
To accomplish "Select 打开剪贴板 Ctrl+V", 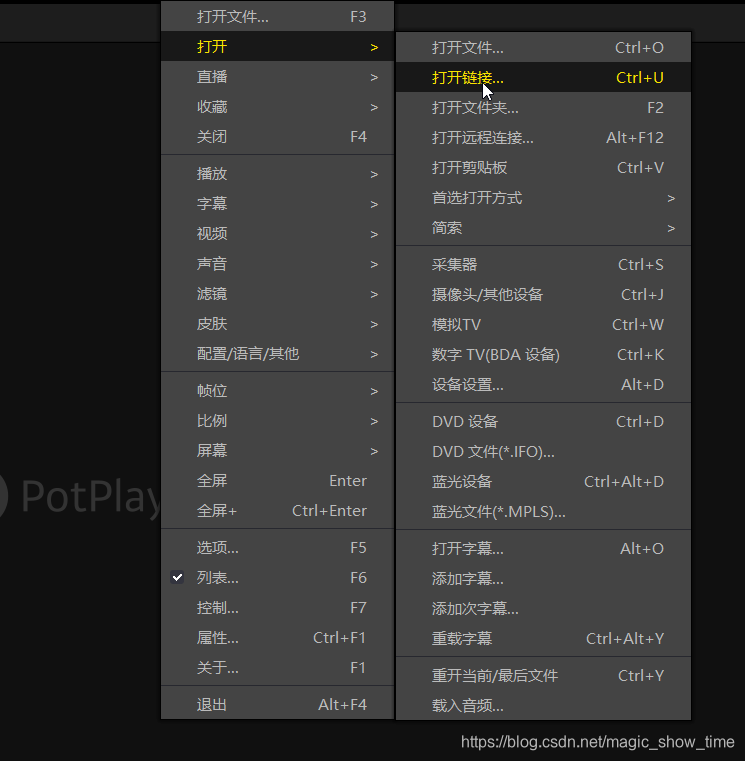I will (544, 168).
